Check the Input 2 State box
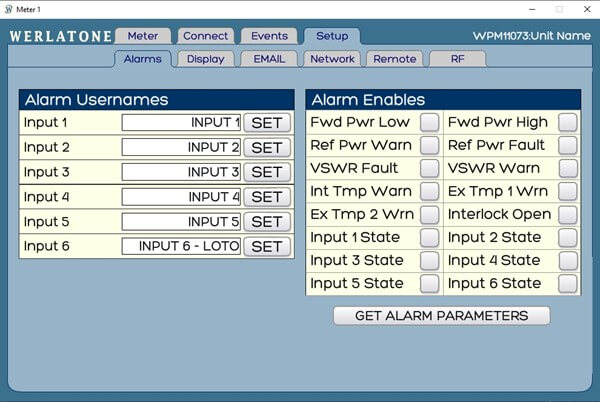 pyautogui.click(x=567, y=238)
